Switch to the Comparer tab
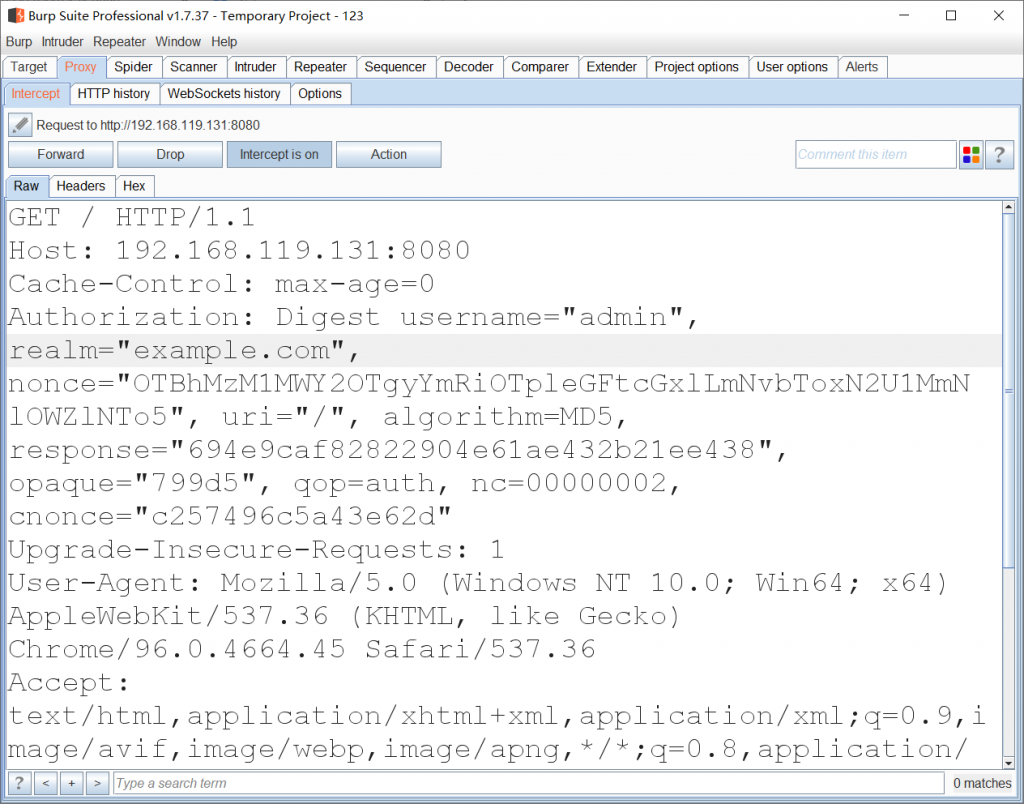The height and width of the screenshot is (804, 1024). [540, 67]
